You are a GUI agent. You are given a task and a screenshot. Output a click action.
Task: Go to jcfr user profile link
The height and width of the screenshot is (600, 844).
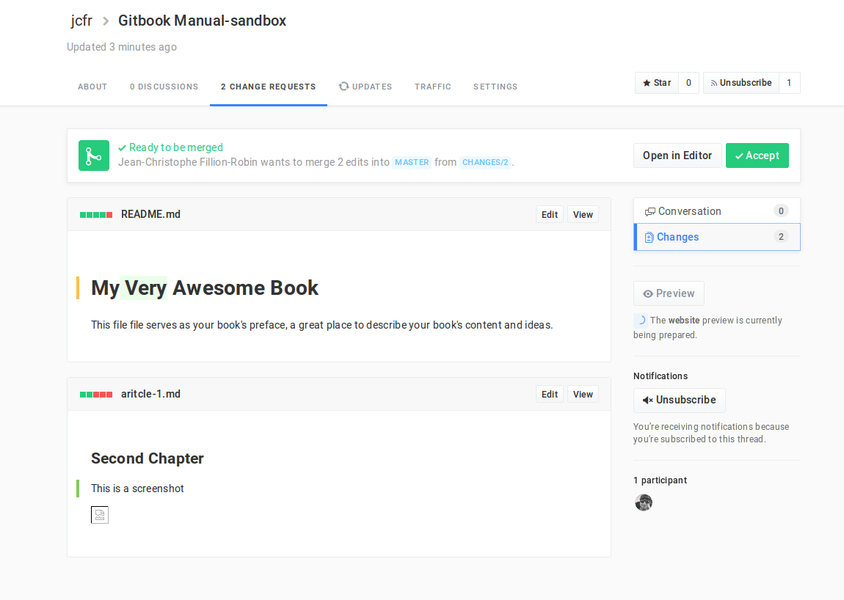click(81, 21)
